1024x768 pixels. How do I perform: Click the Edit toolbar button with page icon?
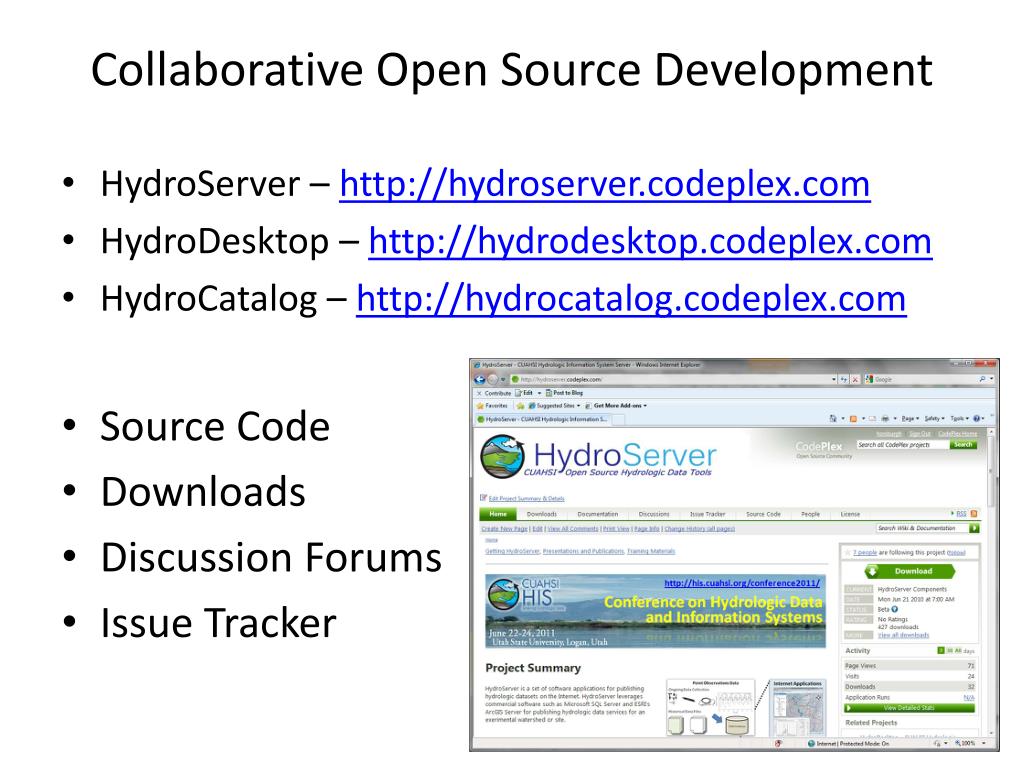click(x=524, y=393)
